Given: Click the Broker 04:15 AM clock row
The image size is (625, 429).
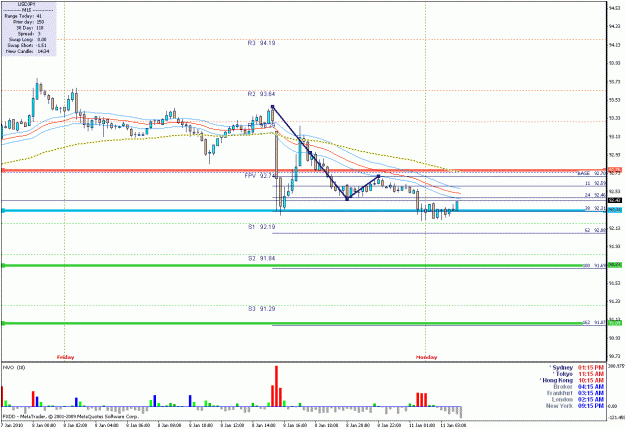Looking at the screenshot, I should (579, 387).
